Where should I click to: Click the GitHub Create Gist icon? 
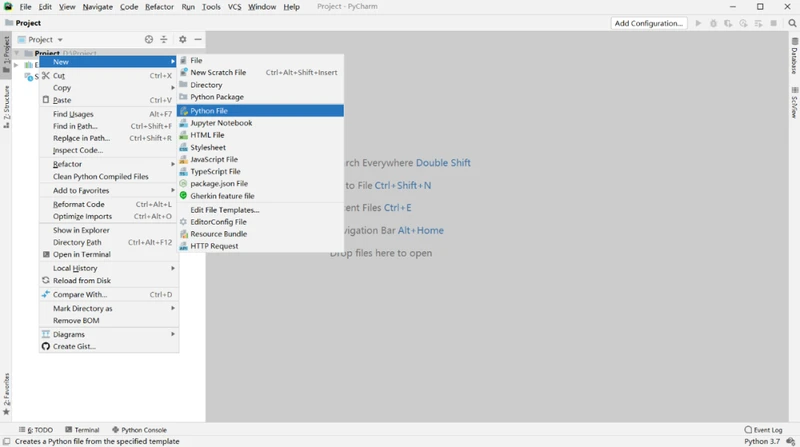click(x=46, y=346)
